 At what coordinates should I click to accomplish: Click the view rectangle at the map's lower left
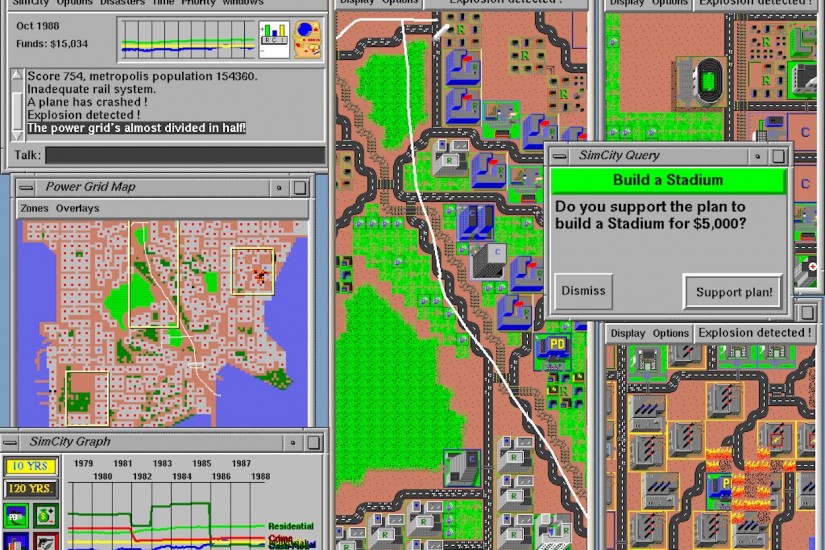87,398
